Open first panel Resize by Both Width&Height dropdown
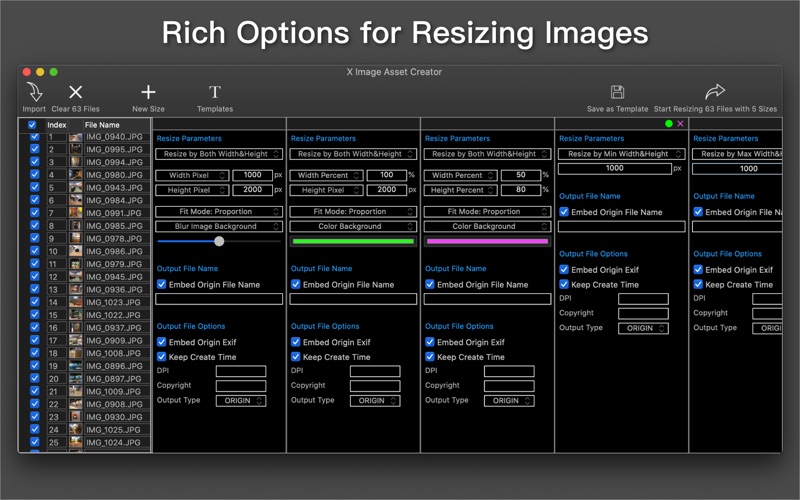Screen dimensions: 800x500 (x=219, y=154)
